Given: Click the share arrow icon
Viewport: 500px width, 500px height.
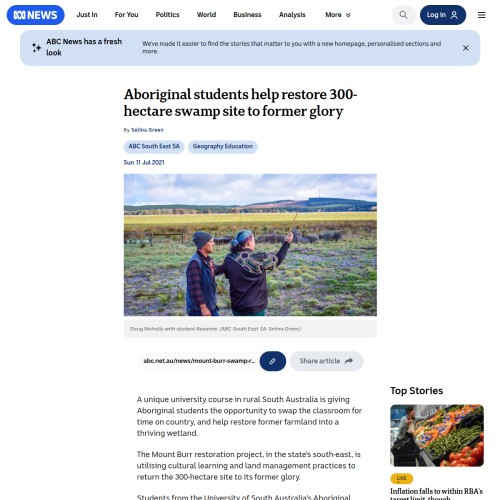Looking at the screenshot, I should click(x=349, y=361).
